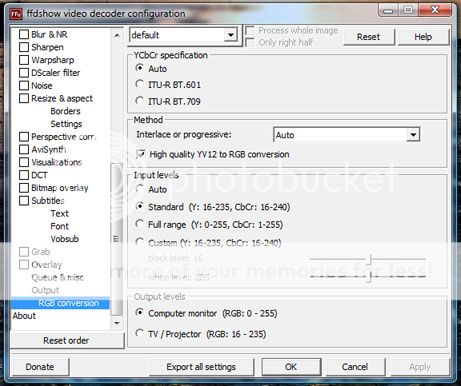This screenshot has height=386, width=461.
Task: Click the Reset button
Action: 368,37
